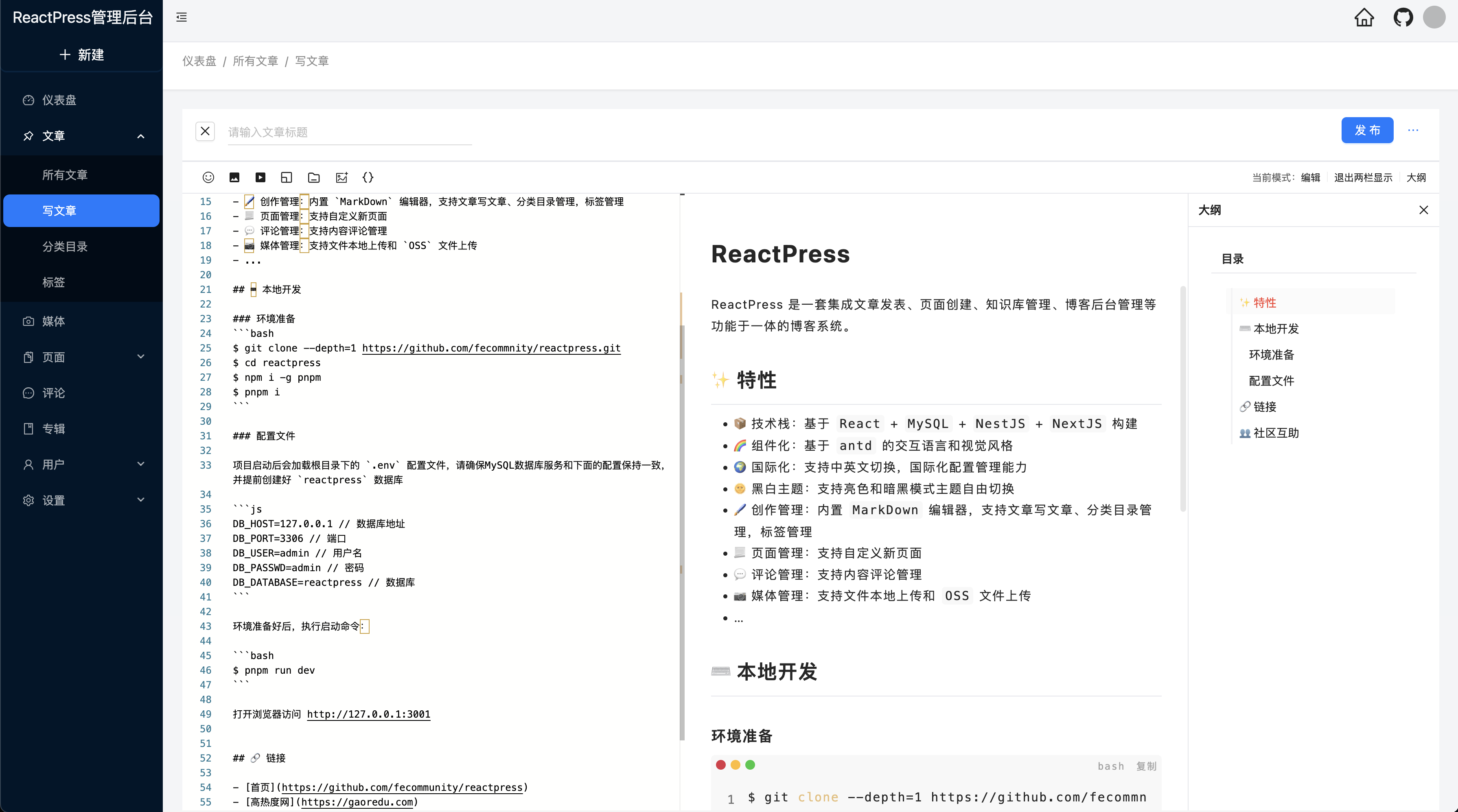Click the DB_PORT=3306 line in editor
This screenshot has height=812, width=1458.
[289, 538]
